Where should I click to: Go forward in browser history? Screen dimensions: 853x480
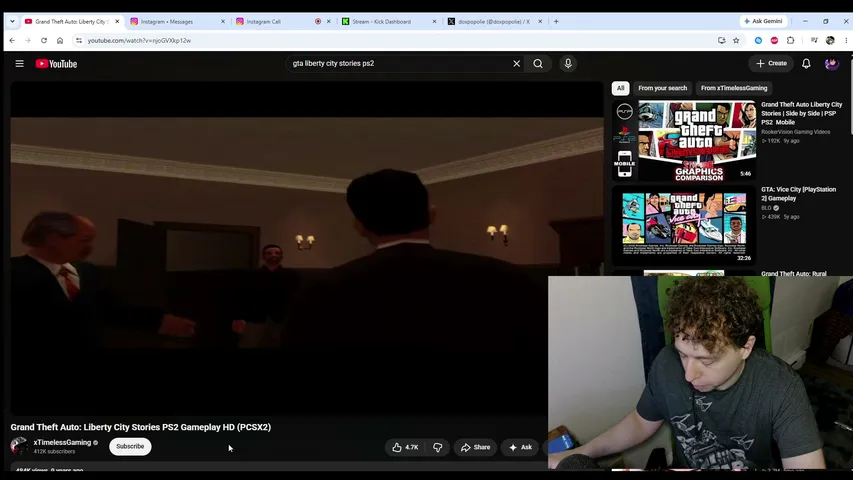point(28,40)
